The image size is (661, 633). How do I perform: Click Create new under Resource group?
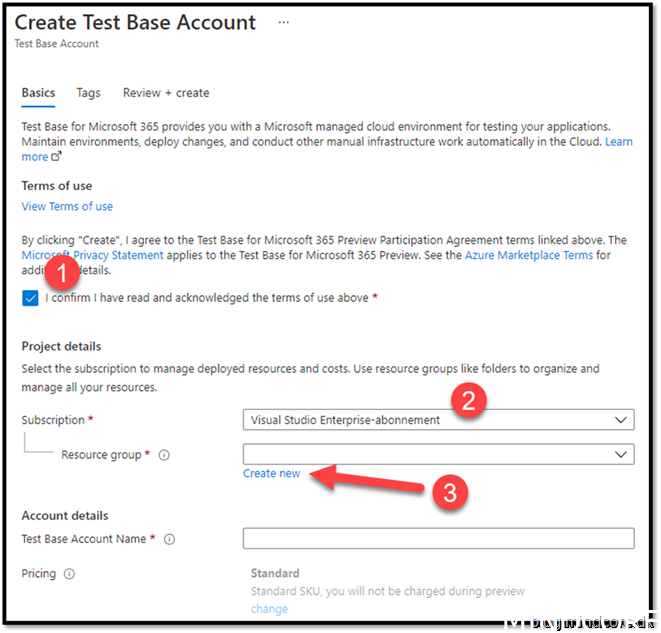click(271, 473)
